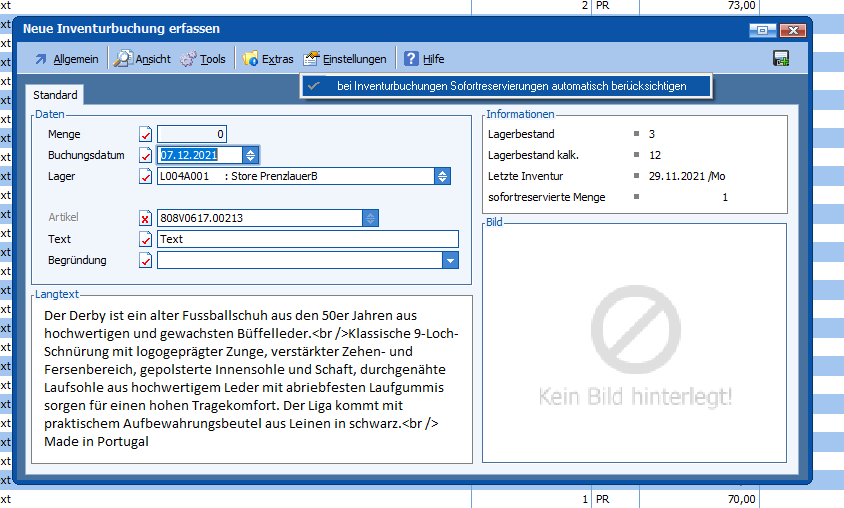The width and height of the screenshot is (844, 508).
Task: Select the Standard tab
Action: click(56, 95)
